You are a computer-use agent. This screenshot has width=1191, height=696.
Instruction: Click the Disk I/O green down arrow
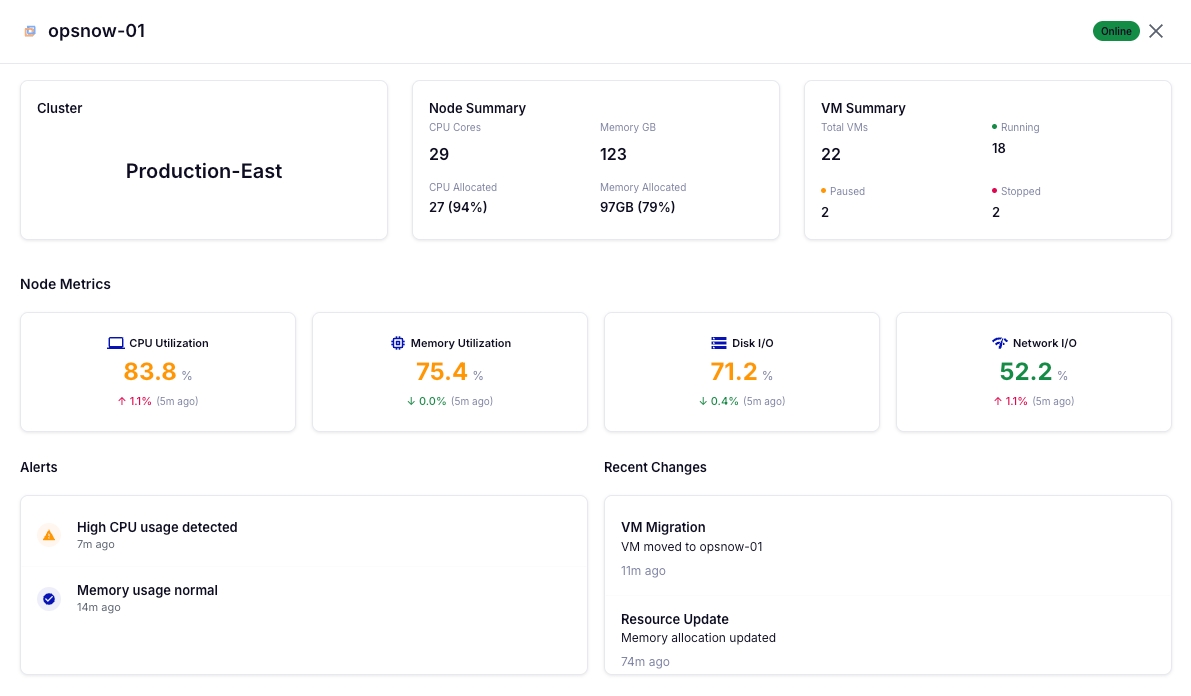[703, 401]
